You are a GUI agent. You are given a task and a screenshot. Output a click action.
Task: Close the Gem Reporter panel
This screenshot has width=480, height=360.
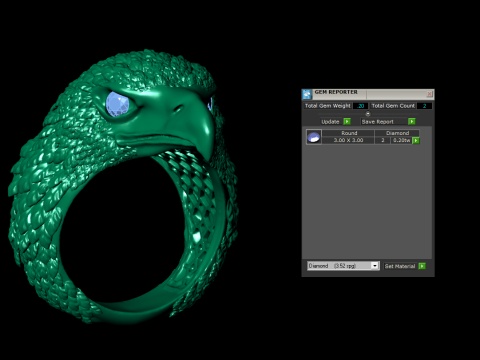429,94
